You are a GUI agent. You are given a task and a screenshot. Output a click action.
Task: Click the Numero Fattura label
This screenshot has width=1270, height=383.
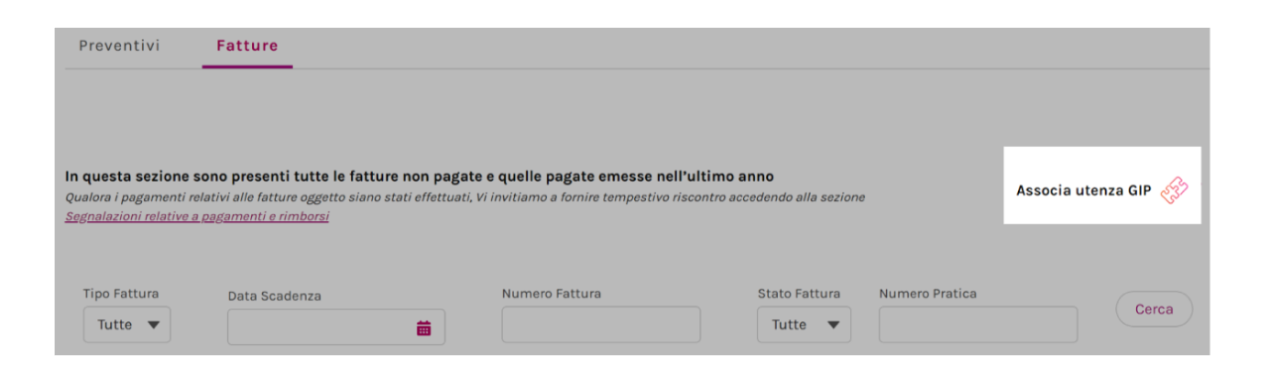[551, 294]
